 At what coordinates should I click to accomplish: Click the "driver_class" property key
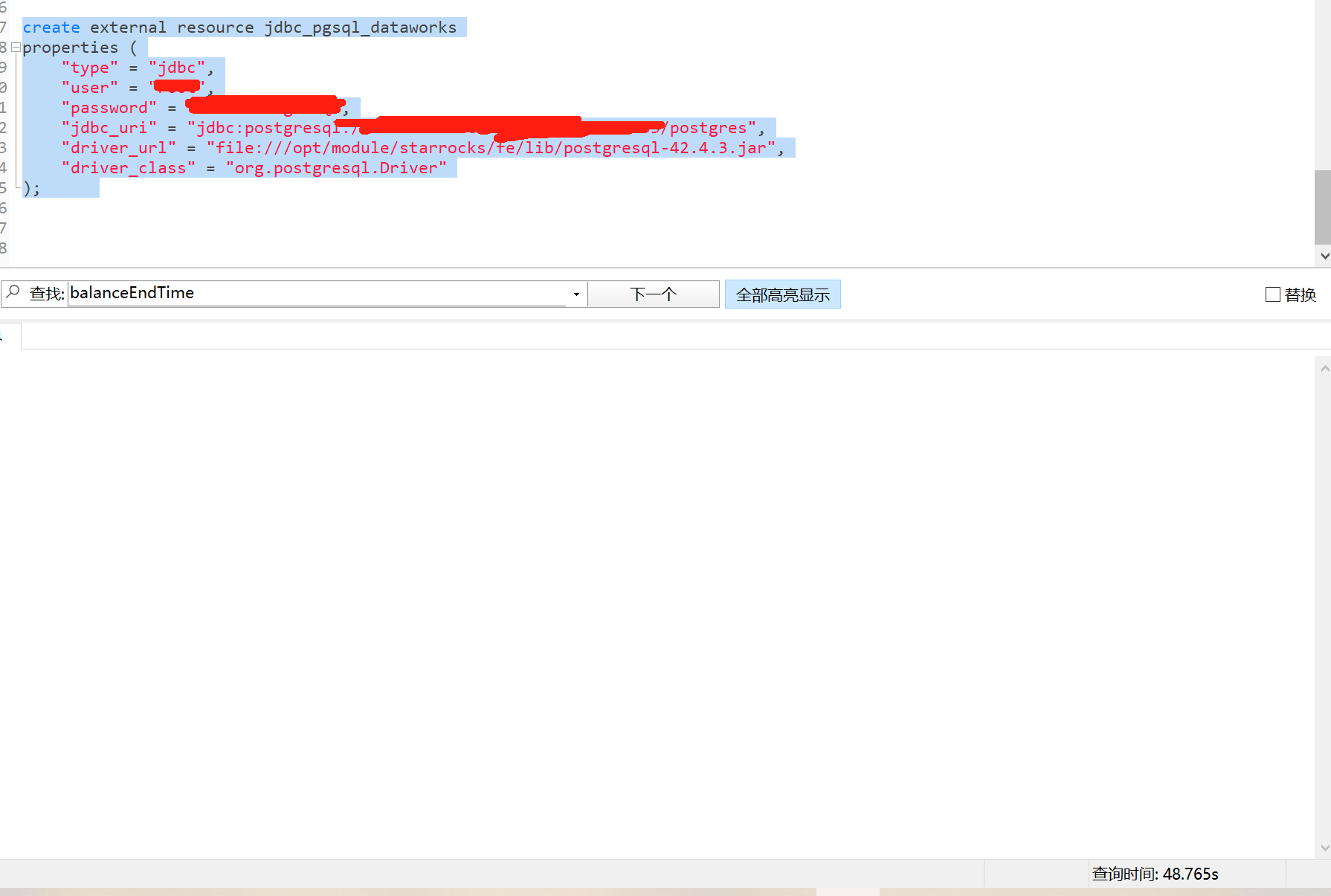[x=129, y=168]
